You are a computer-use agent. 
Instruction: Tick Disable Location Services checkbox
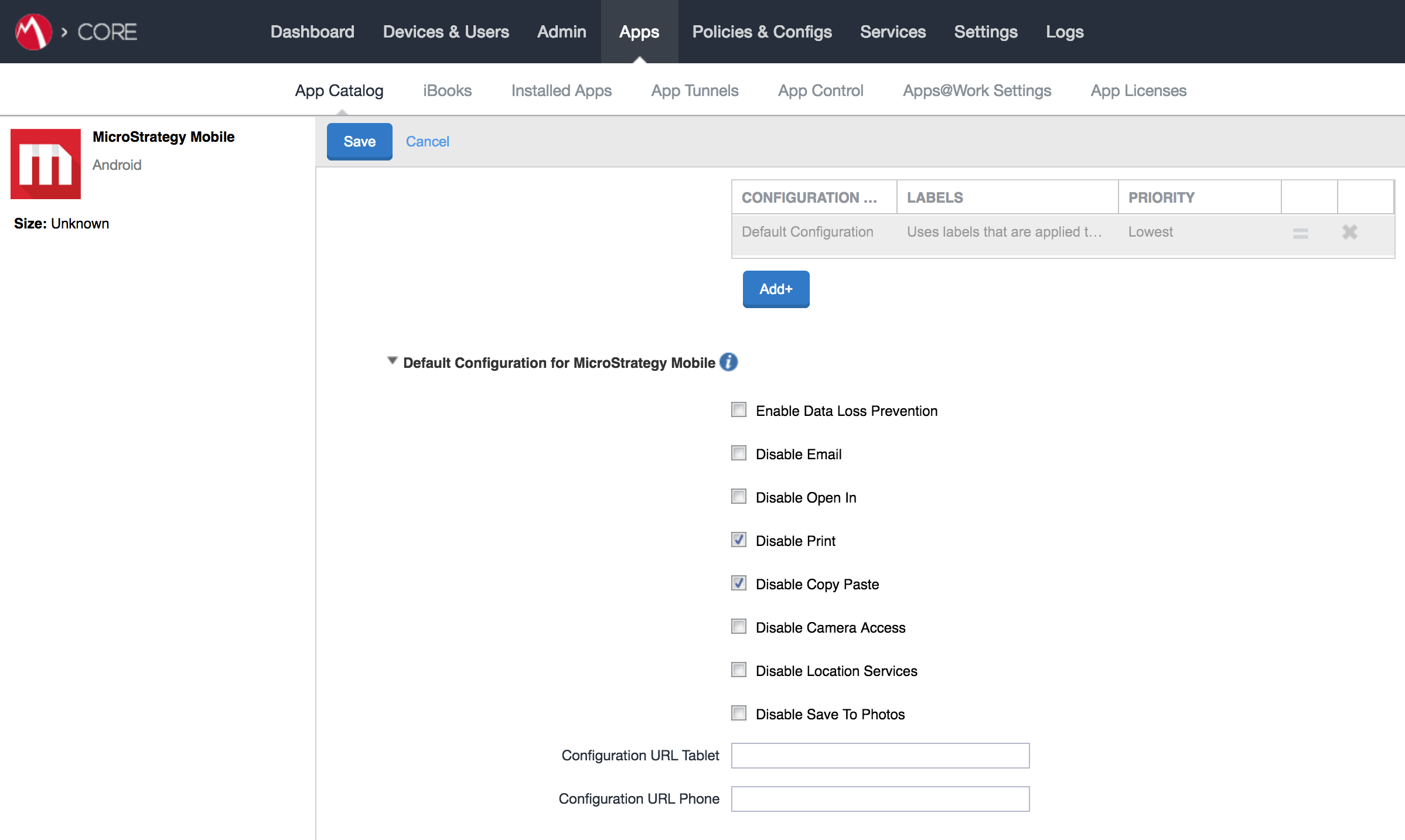pyautogui.click(x=739, y=670)
